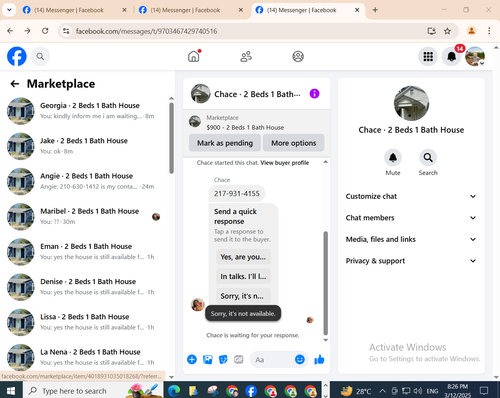
Task: Open the Friends icon in top navigation
Action: (246, 56)
